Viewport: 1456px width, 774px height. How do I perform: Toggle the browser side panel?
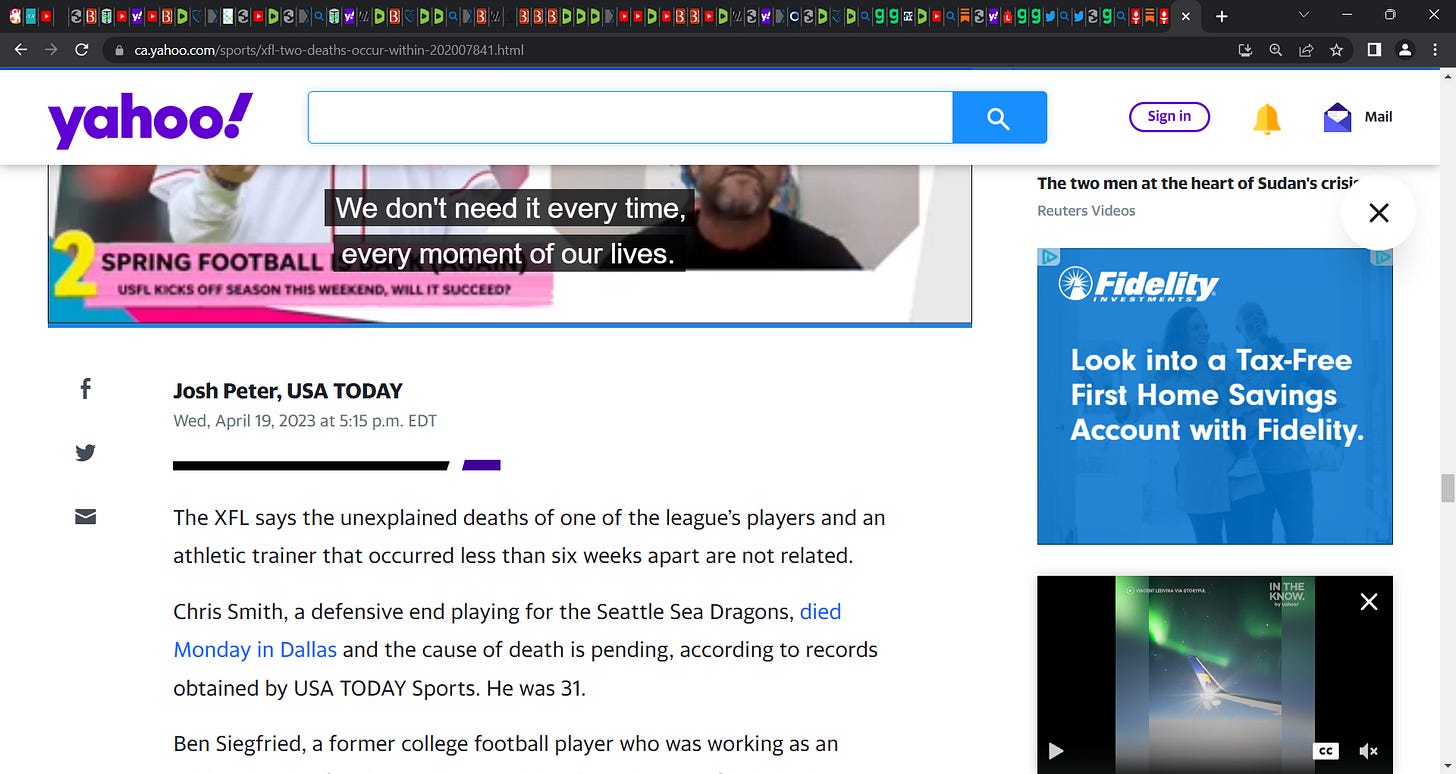click(1374, 49)
